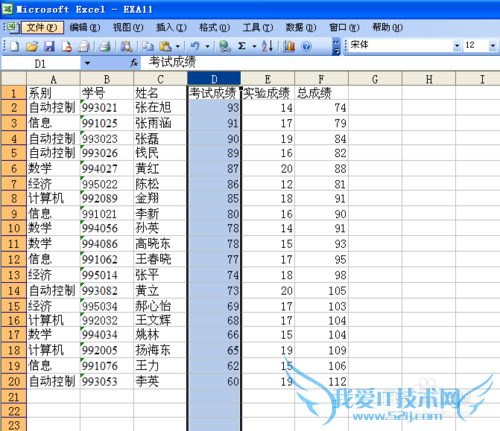Click cell containing 系别
The width and height of the screenshot is (500, 431).
[x=53, y=93]
